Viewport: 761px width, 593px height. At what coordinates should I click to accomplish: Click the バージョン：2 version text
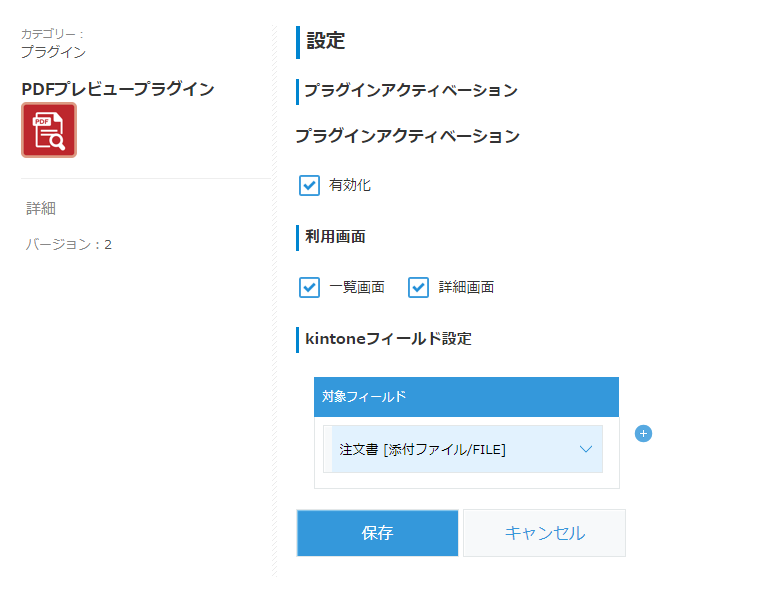pyautogui.click(x=68, y=244)
